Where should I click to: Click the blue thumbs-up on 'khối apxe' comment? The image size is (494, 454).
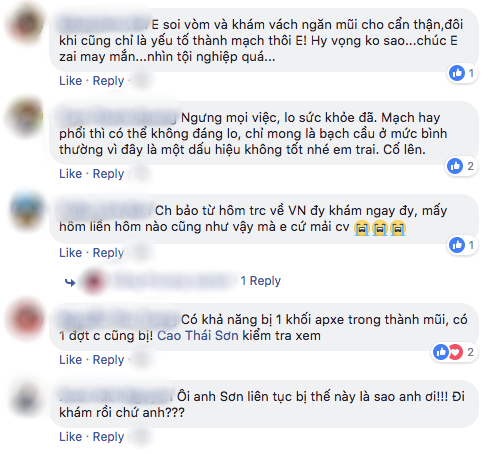[x=441, y=352]
